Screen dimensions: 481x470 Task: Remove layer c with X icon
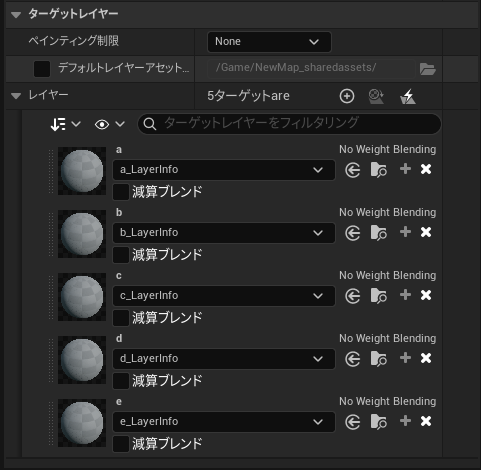[x=426, y=295]
